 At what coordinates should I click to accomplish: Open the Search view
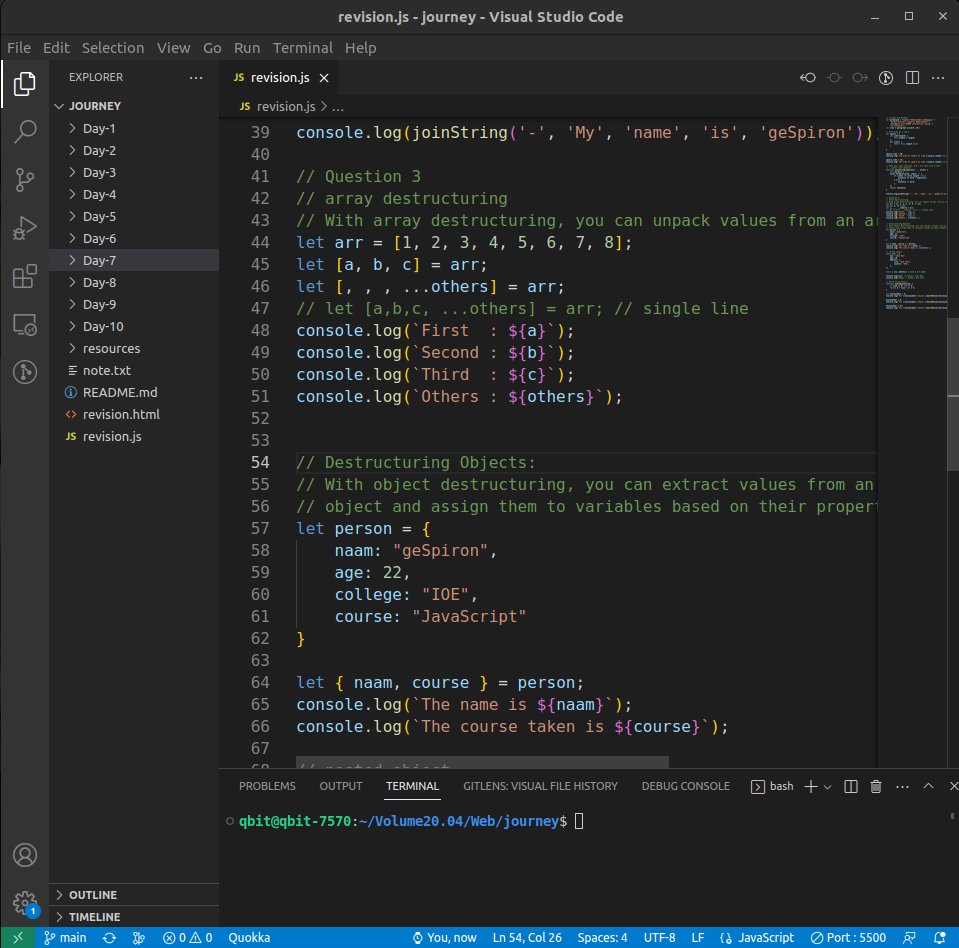pos(25,131)
